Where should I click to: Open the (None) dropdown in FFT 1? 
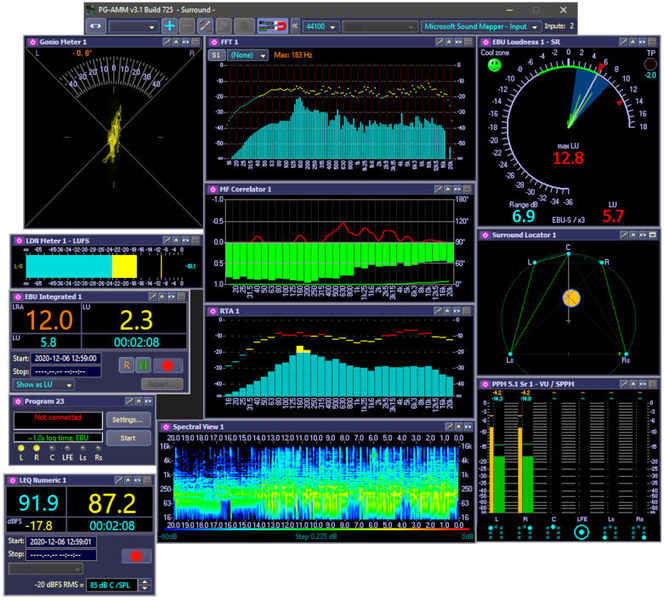coord(248,55)
